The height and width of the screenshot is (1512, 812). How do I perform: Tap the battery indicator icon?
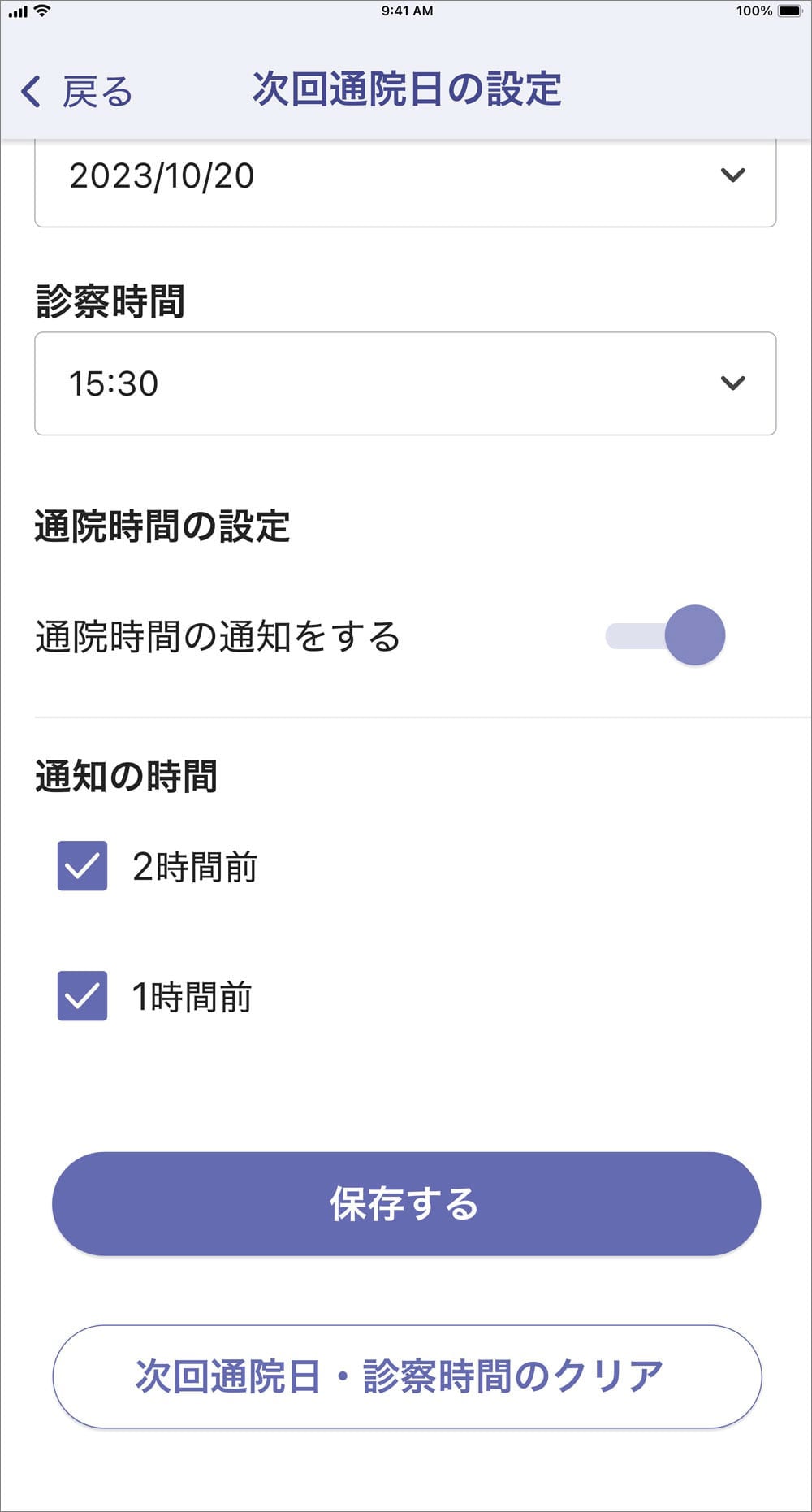click(789, 11)
